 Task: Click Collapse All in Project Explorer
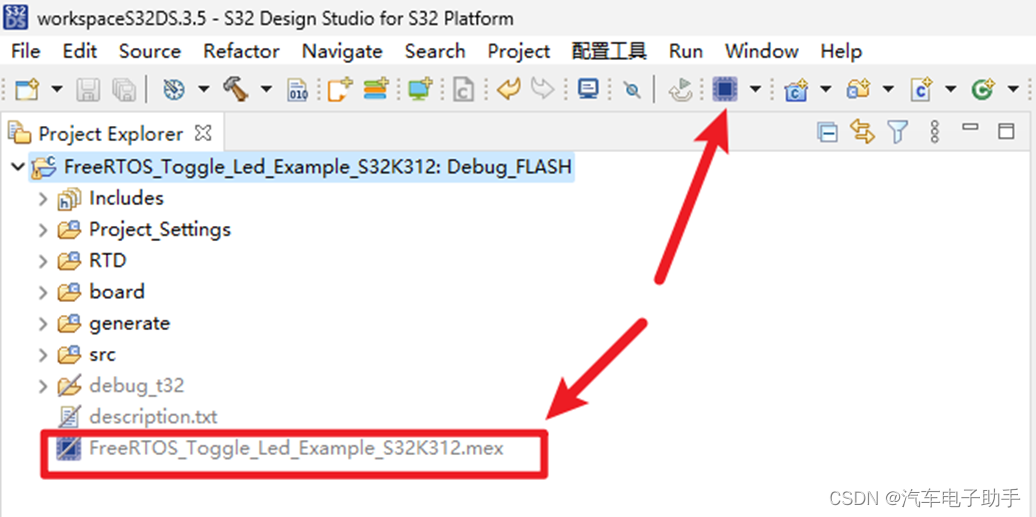coord(827,132)
